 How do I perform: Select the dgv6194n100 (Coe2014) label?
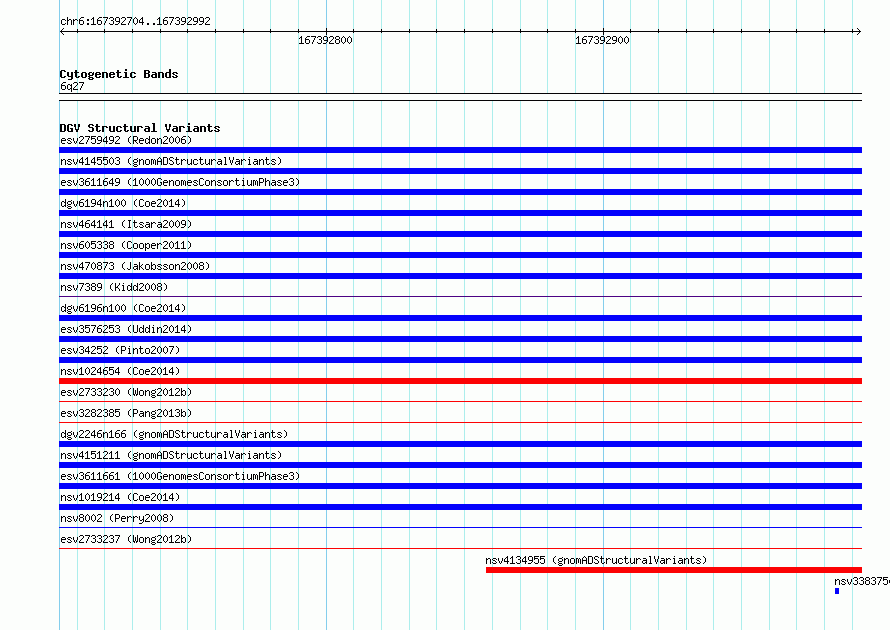pyautogui.click(x=123, y=203)
